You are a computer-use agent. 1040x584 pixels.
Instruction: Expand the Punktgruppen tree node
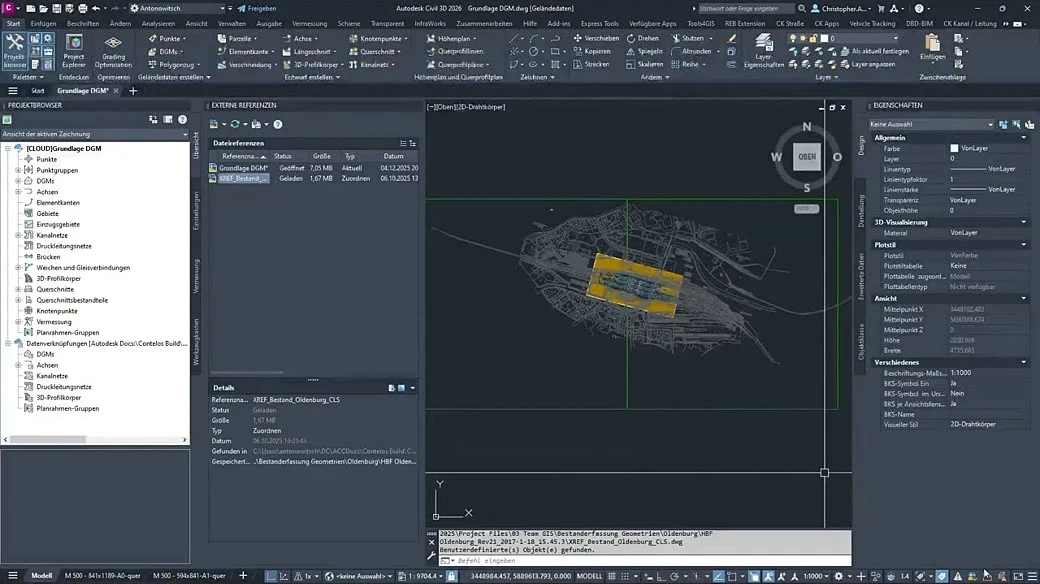tap(18, 170)
